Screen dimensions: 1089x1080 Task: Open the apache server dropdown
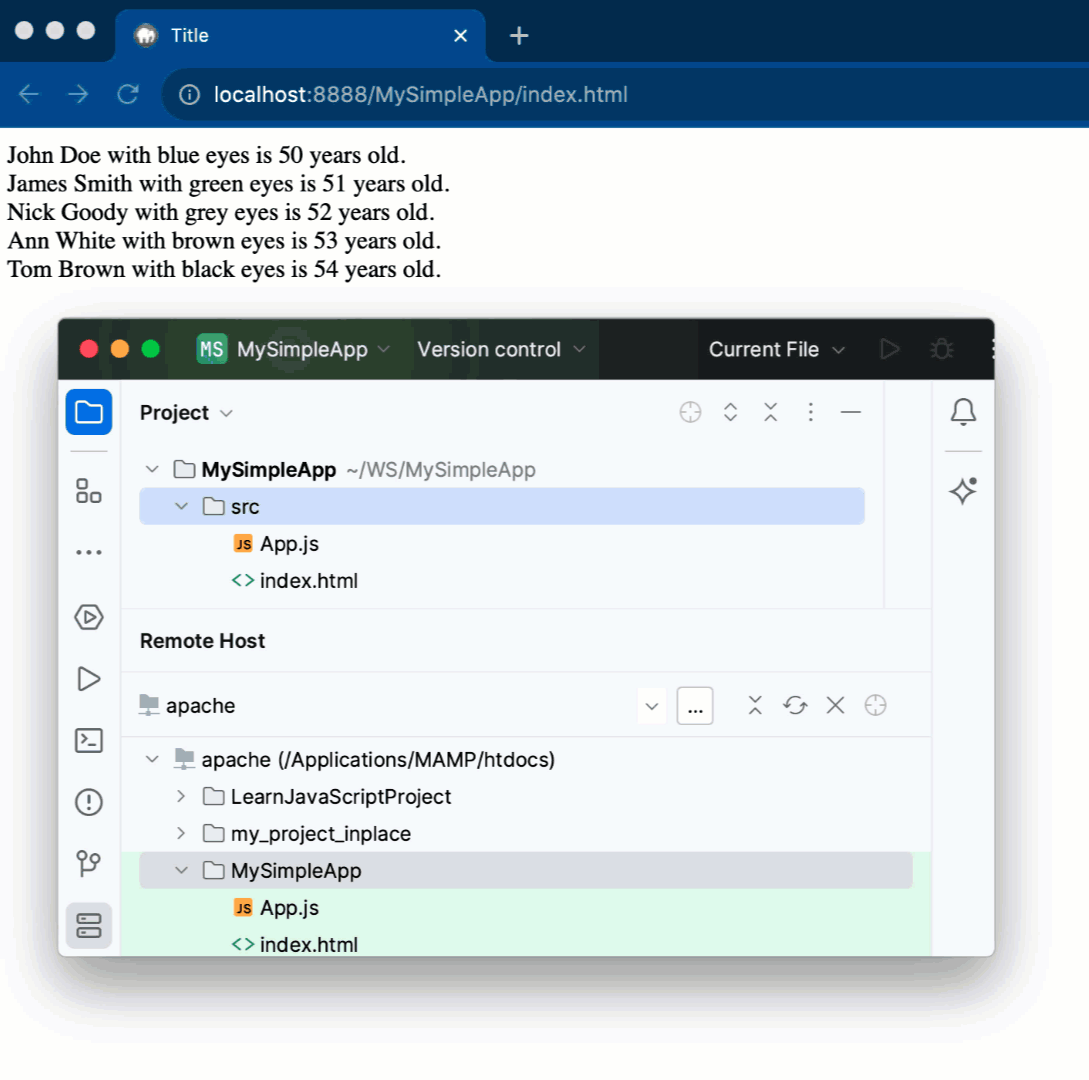[x=651, y=705]
